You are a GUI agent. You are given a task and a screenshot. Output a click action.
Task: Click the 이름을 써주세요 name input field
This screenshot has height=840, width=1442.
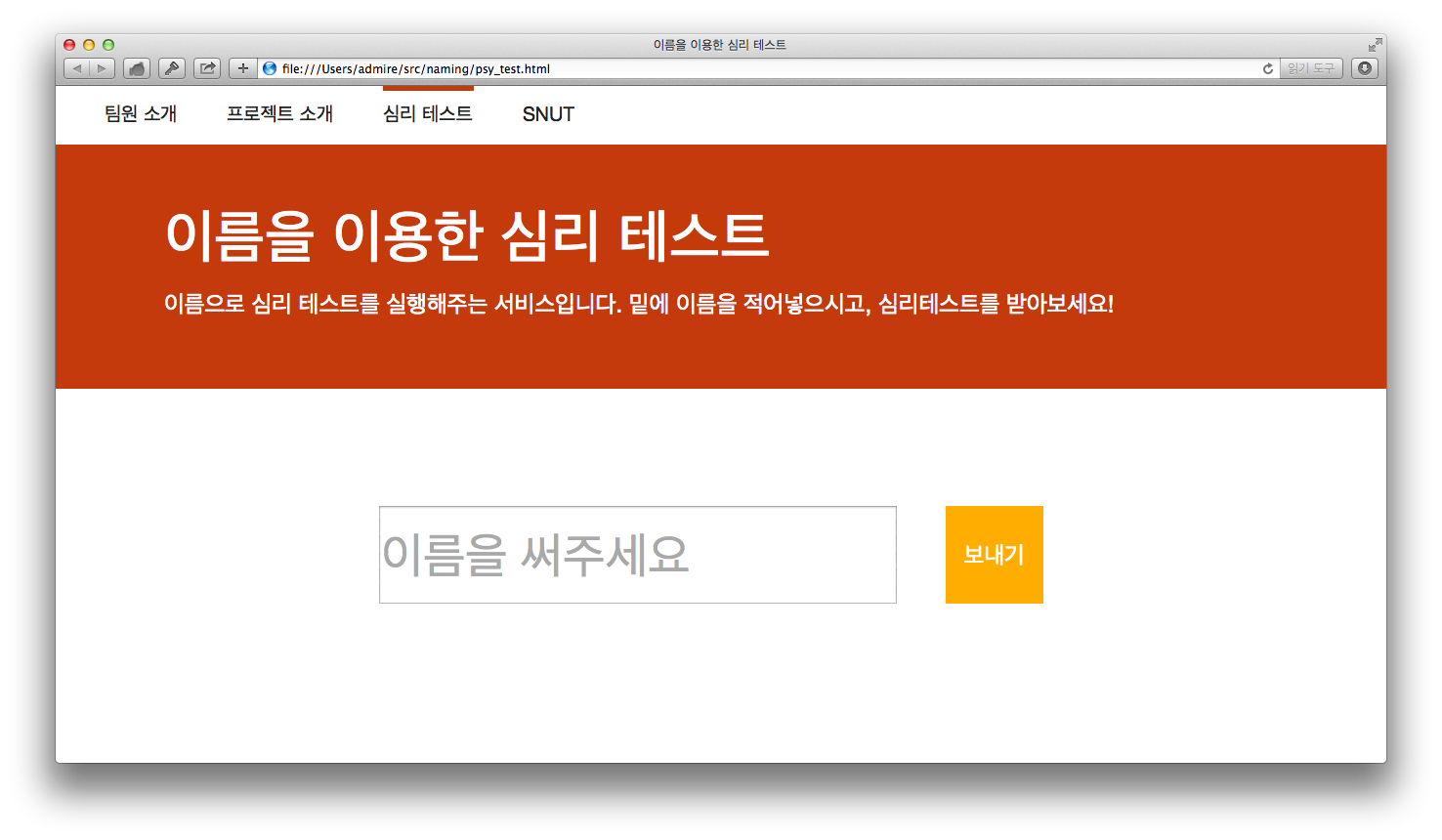point(638,555)
